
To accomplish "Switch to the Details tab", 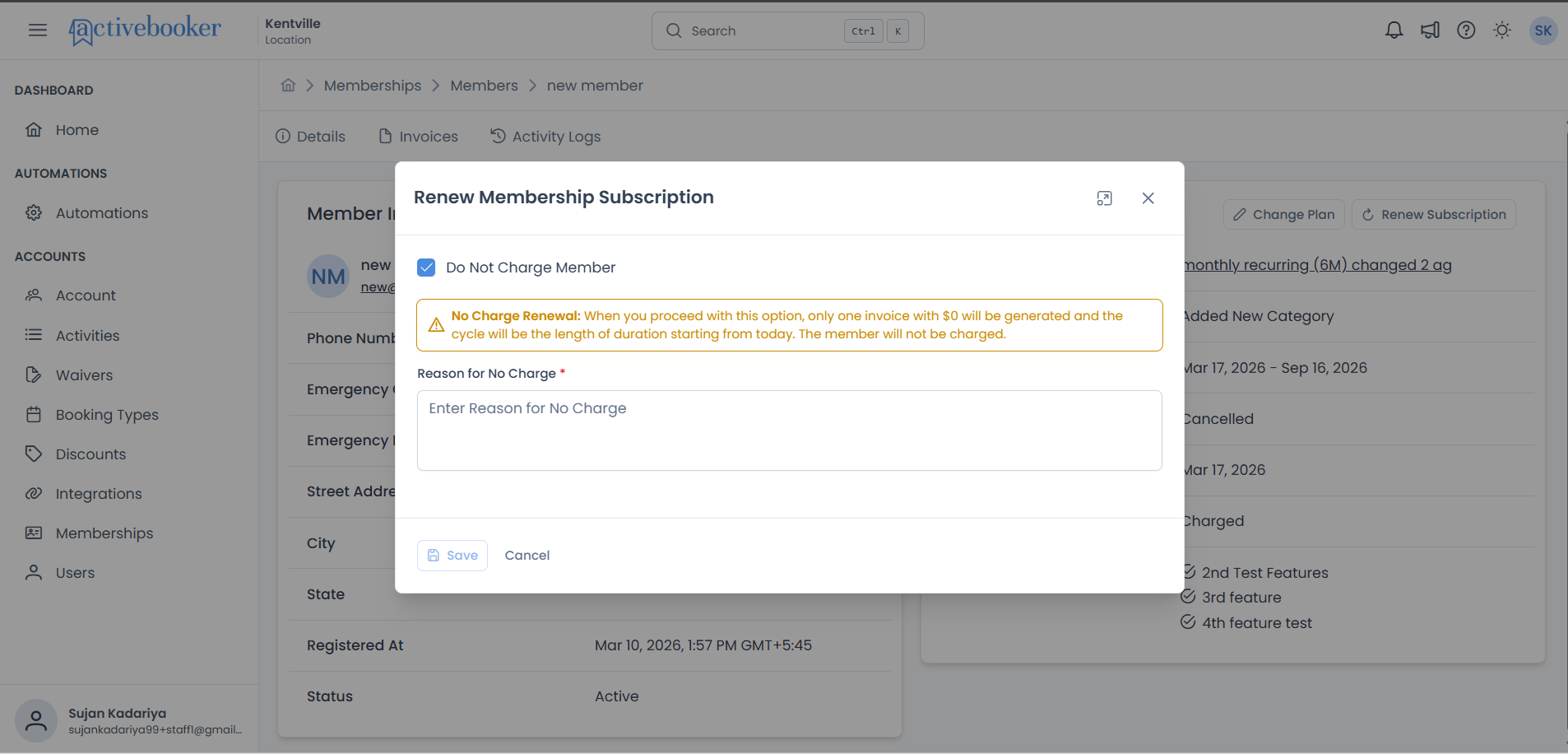I will pos(311,137).
